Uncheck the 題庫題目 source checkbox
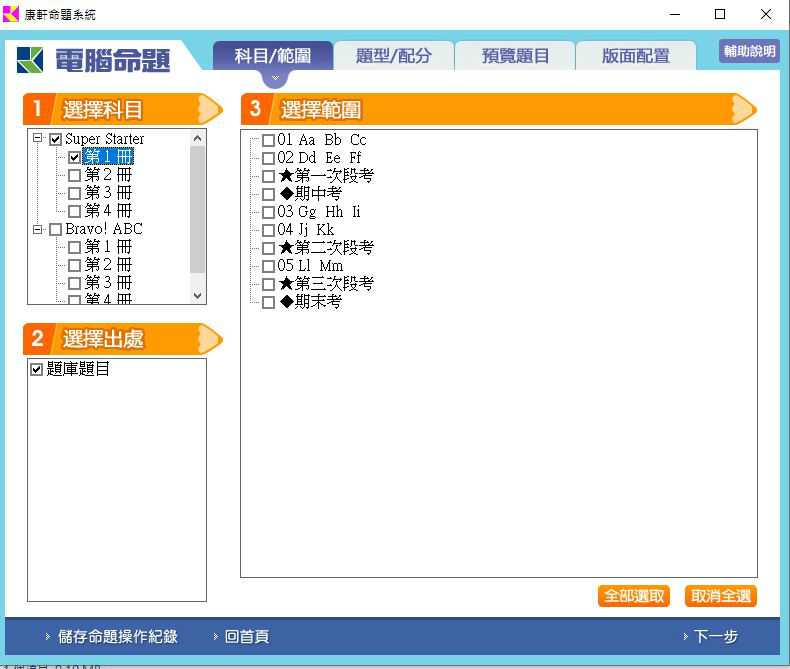 click(36, 369)
